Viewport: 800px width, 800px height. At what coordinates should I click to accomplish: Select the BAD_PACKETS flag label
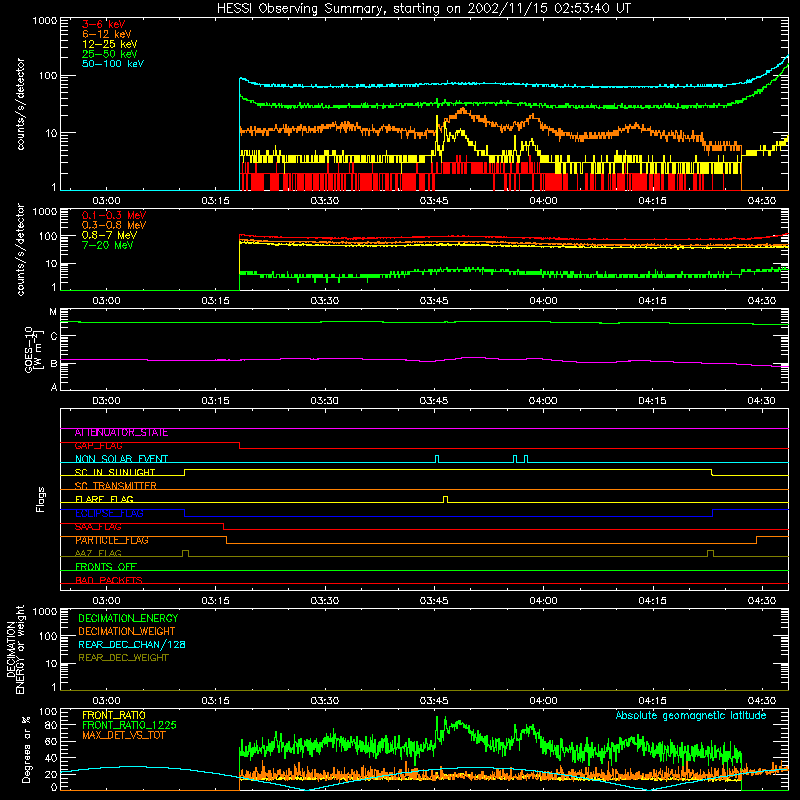pyautogui.click(x=109, y=580)
